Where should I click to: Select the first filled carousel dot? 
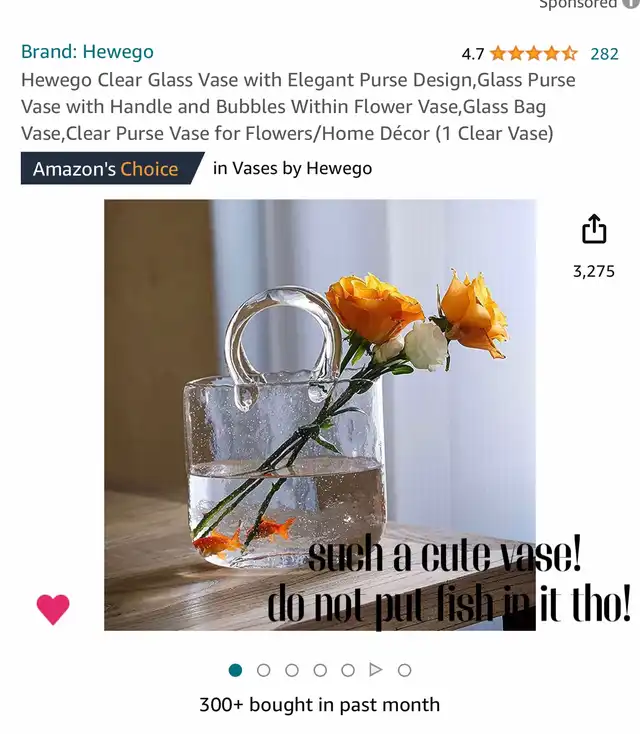235,670
